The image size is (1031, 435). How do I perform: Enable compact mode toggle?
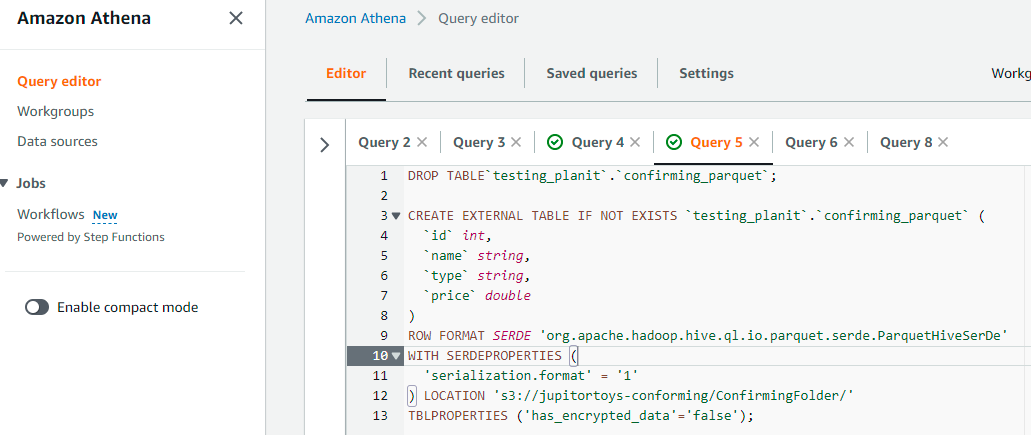[37, 307]
